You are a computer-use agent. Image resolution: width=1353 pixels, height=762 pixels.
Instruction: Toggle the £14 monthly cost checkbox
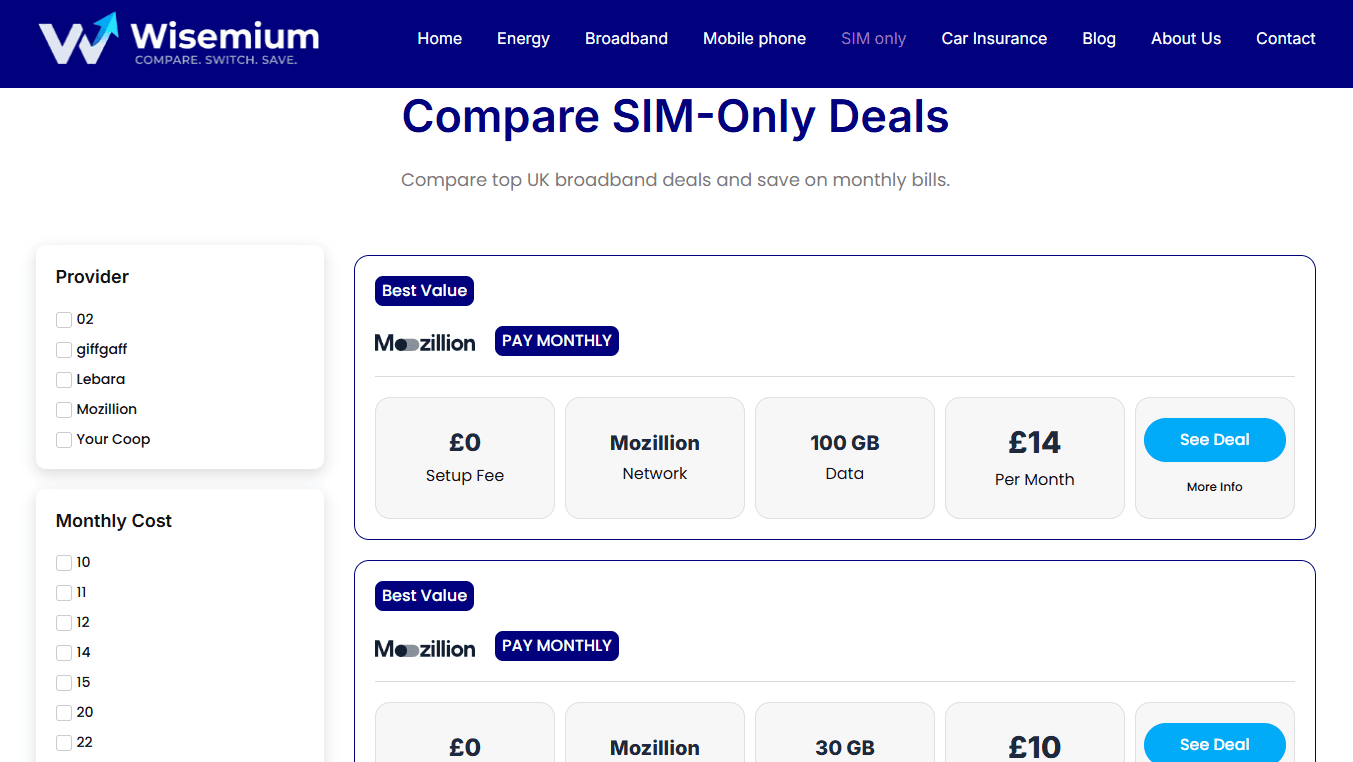(x=64, y=653)
